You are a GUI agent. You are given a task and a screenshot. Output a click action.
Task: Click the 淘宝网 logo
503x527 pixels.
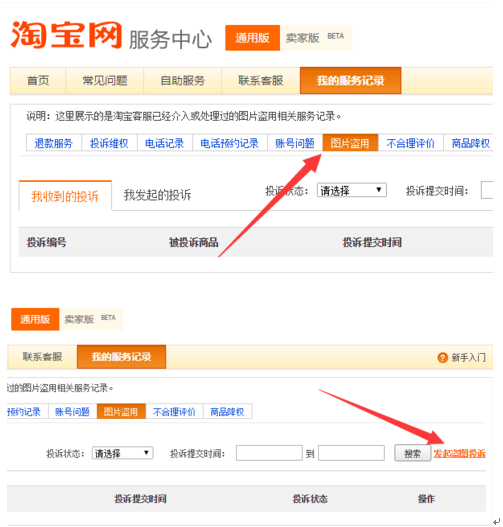tap(66, 35)
